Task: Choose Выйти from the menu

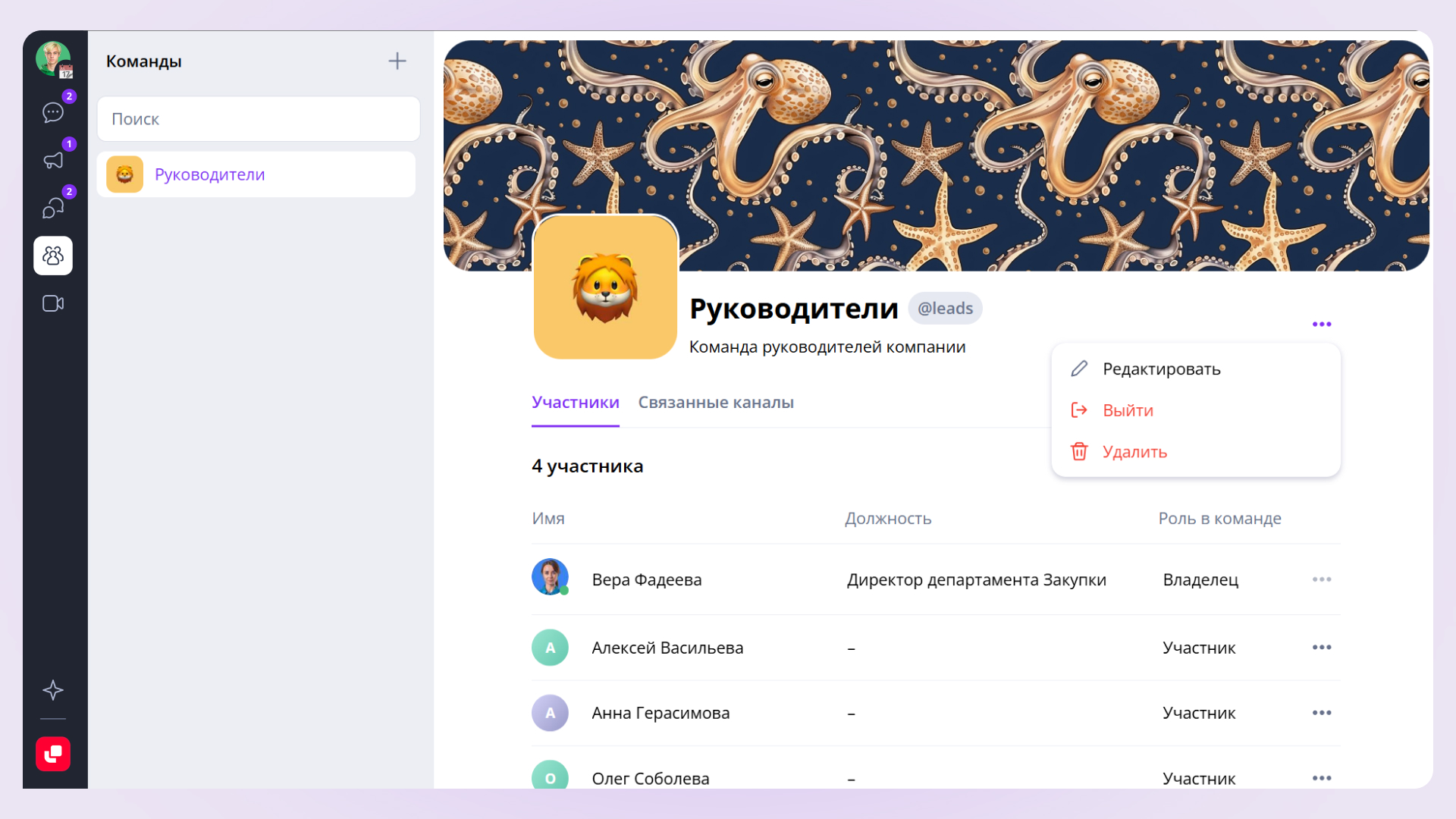Action: click(1196, 410)
